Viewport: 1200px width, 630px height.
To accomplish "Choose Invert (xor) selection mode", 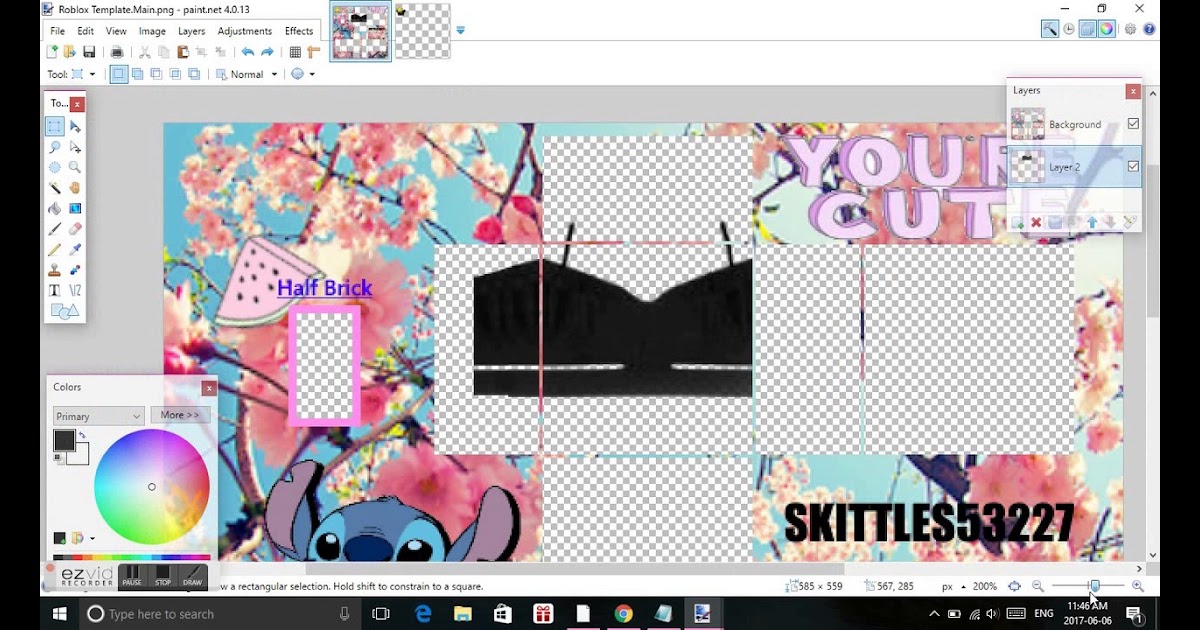I will pyautogui.click(x=194, y=74).
